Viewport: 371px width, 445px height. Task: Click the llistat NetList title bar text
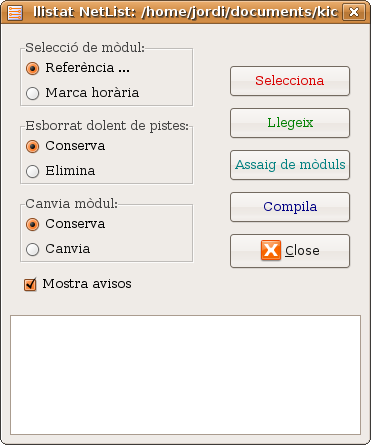point(186,12)
